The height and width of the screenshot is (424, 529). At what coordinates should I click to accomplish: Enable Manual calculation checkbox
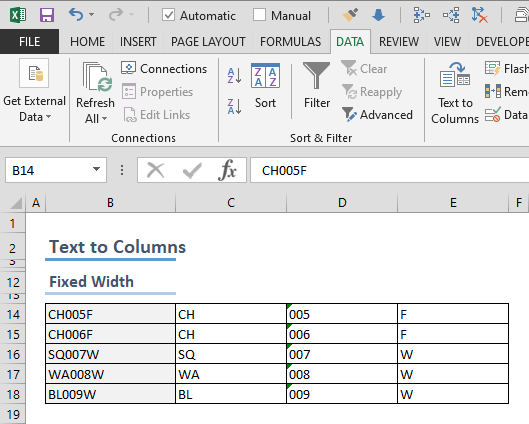[259, 15]
